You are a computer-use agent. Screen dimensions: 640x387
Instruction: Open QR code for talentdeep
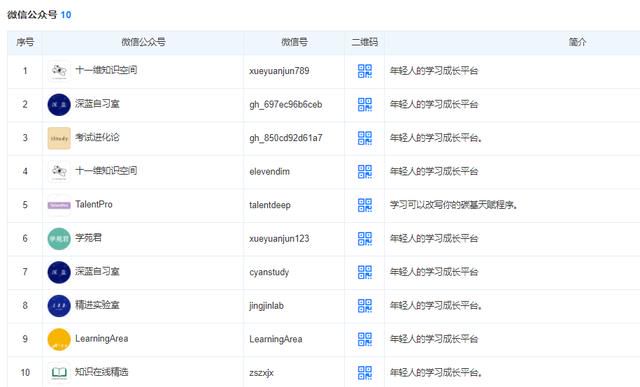(364, 205)
